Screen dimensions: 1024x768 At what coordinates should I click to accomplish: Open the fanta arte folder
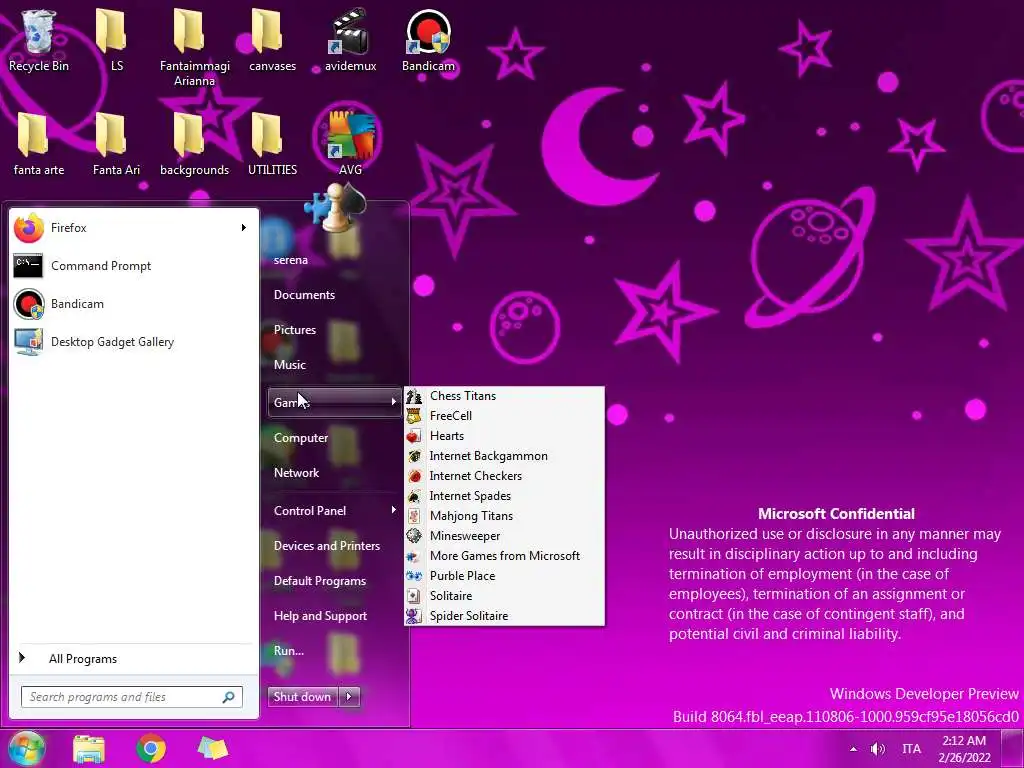[39, 144]
